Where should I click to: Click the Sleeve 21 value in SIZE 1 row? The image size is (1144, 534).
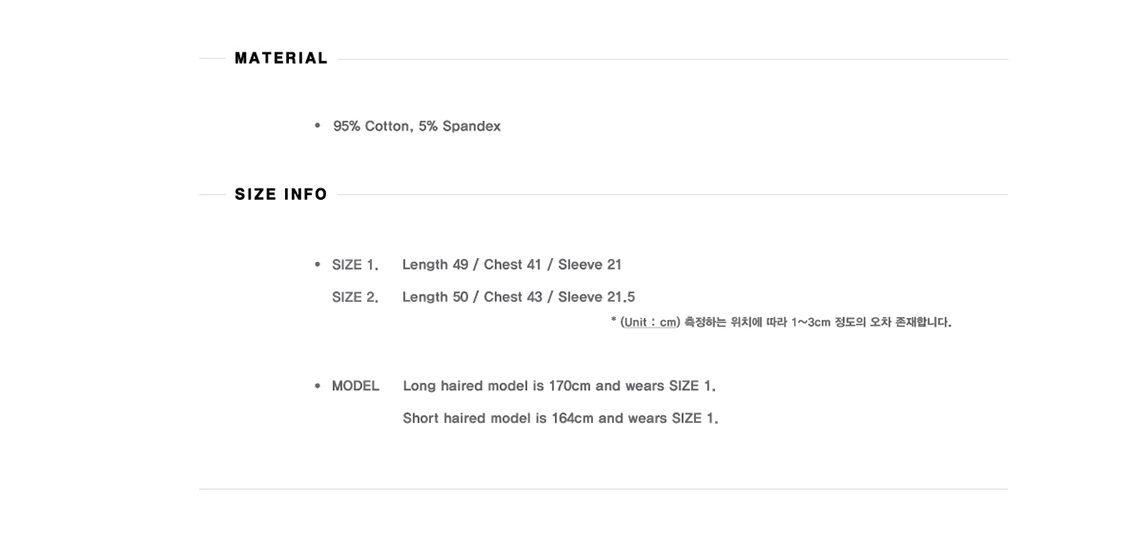[590, 265]
